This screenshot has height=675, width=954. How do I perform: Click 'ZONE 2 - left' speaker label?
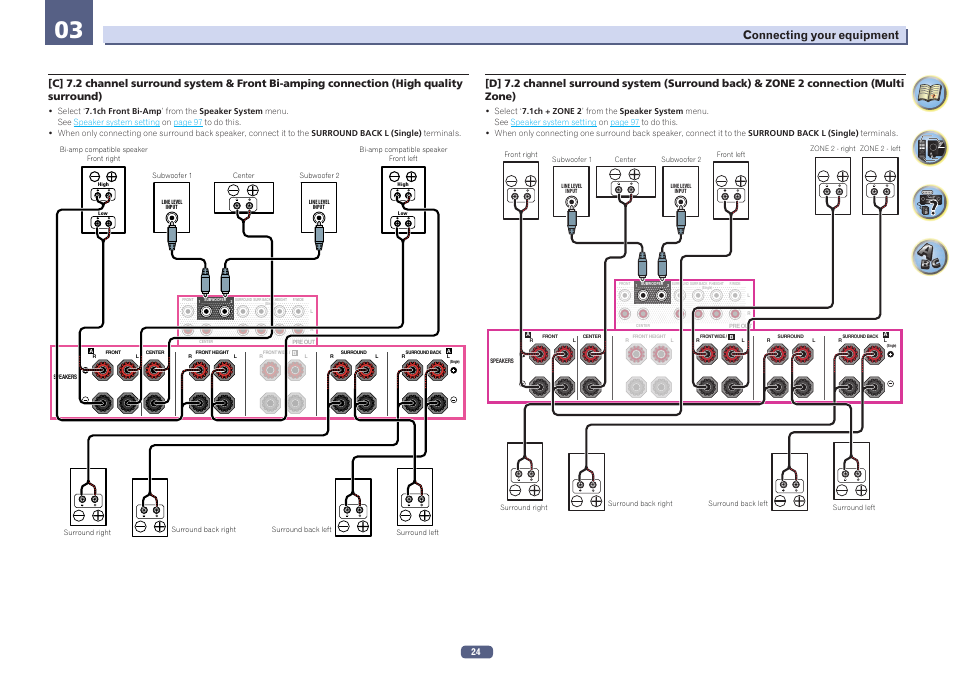tap(880, 149)
